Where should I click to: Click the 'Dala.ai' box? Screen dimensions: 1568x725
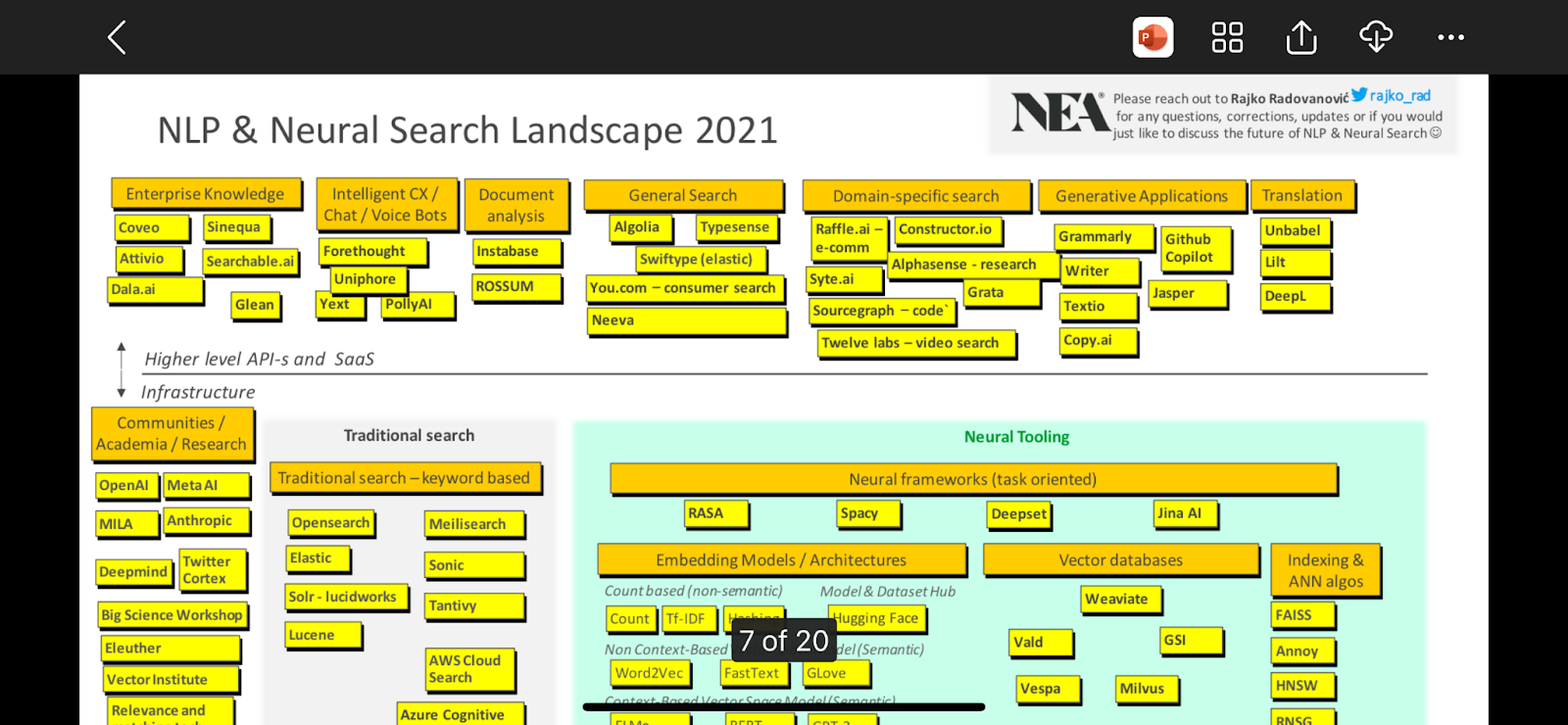tap(156, 290)
